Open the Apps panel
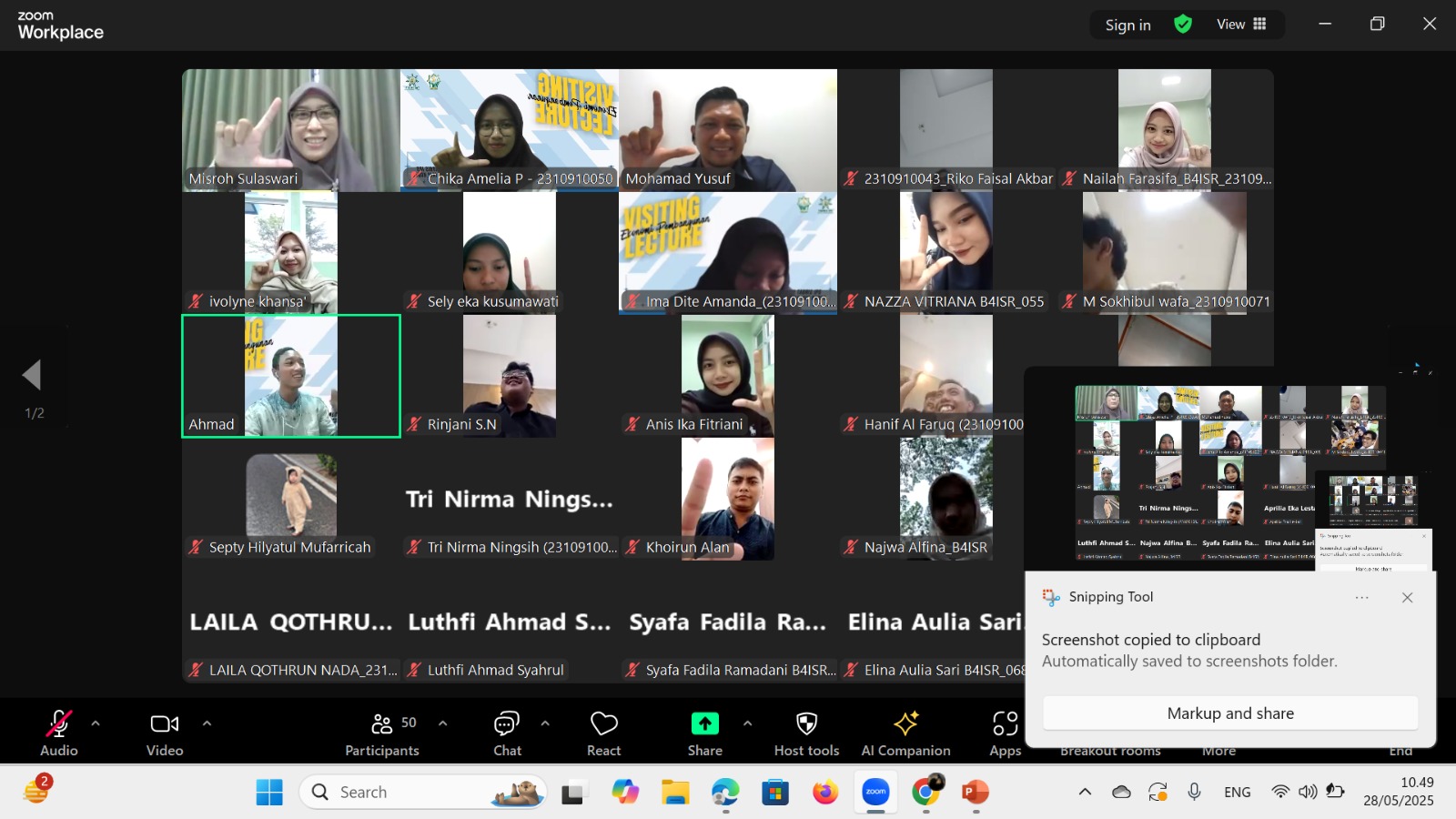The width and height of the screenshot is (1456, 819). 1006,733
